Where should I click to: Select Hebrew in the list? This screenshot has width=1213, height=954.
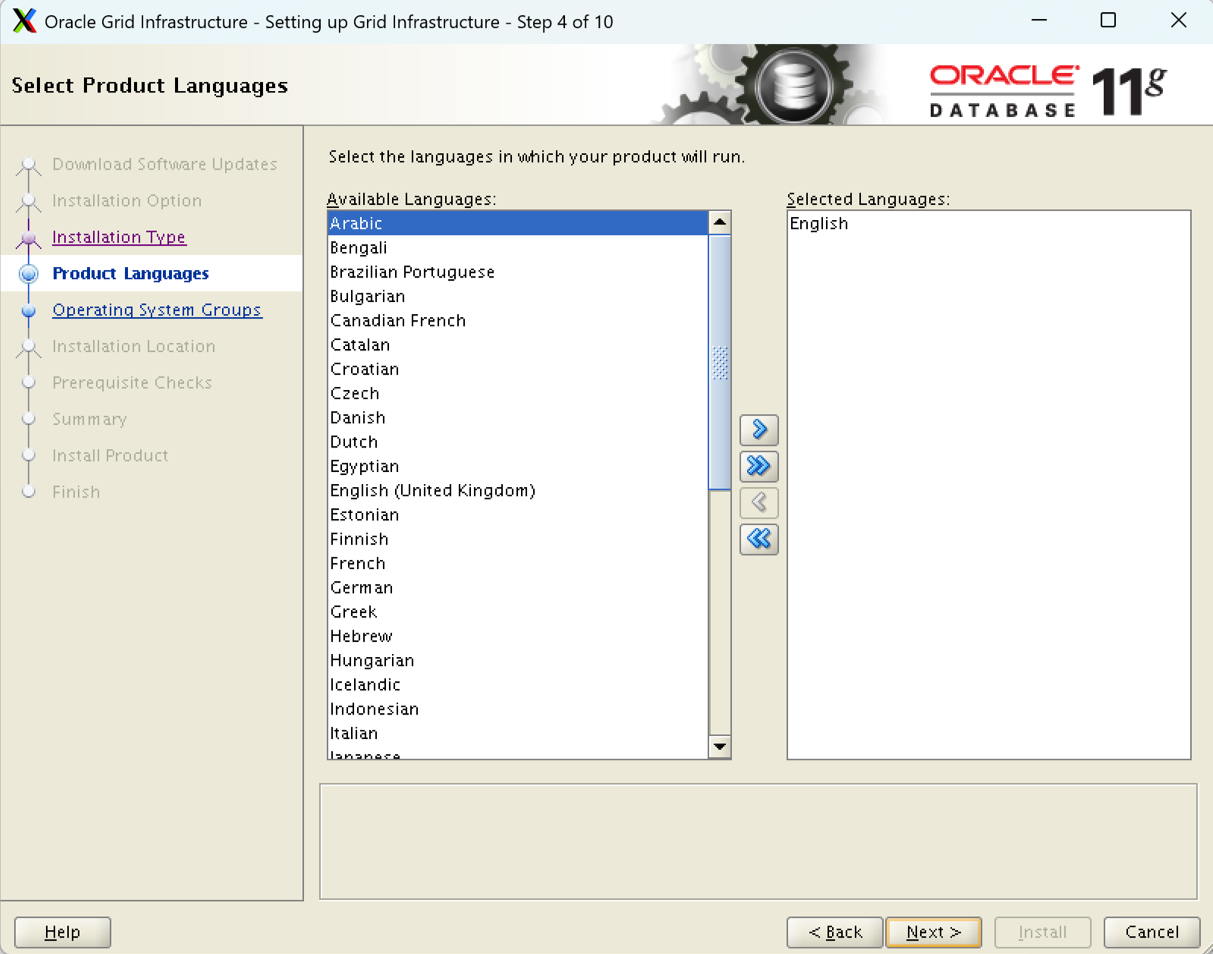pos(518,636)
